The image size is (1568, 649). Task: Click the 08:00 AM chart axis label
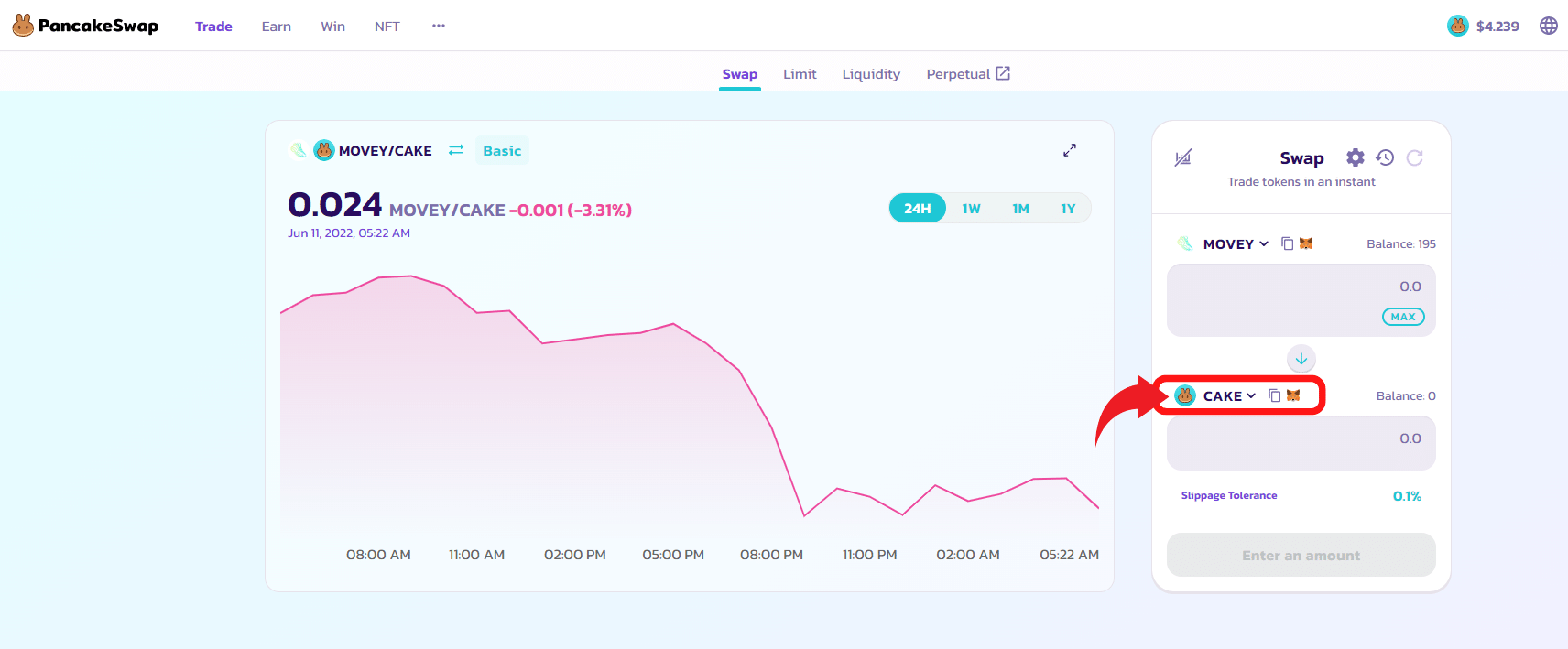pos(378,555)
